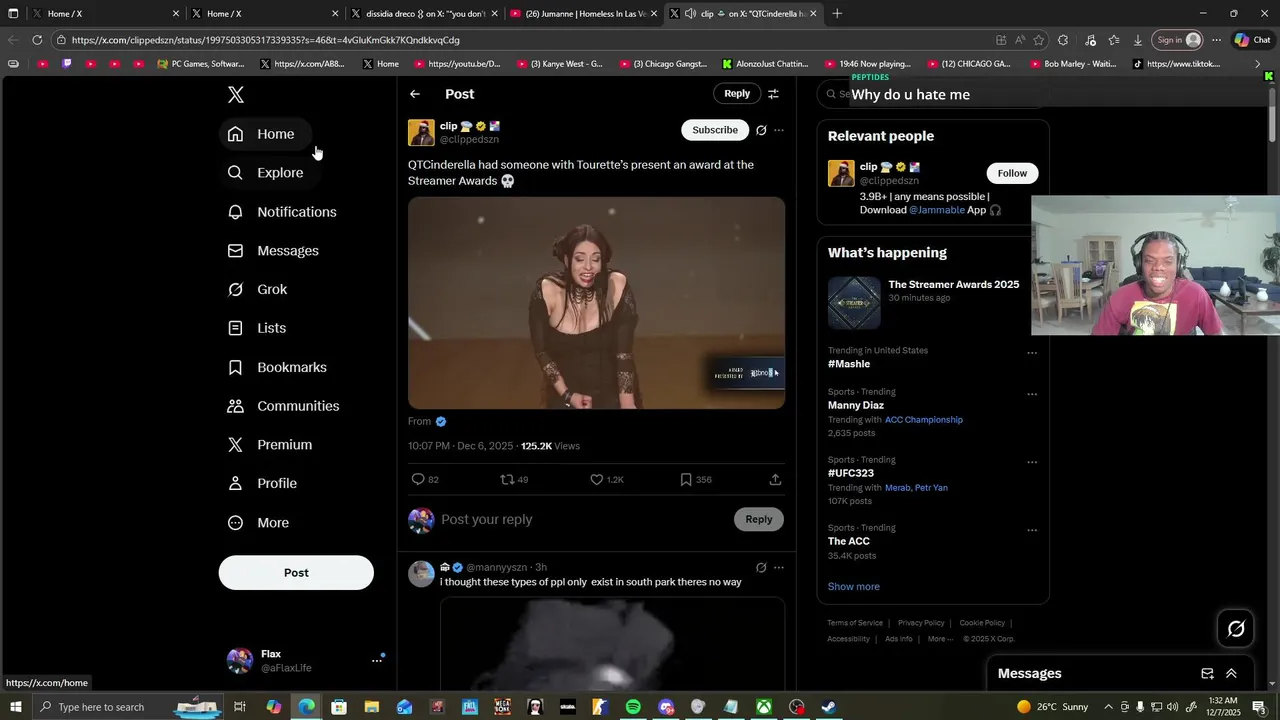Open more options on clip's post
This screenshot has height=720, width=1280.
779,130
